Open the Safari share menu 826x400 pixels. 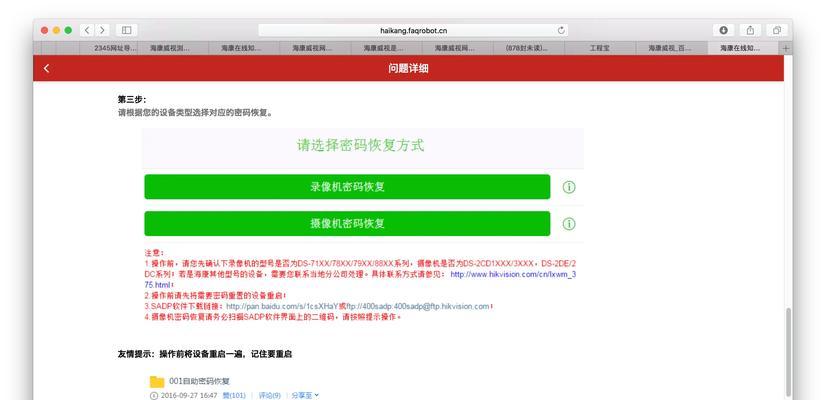click(750, 31)
